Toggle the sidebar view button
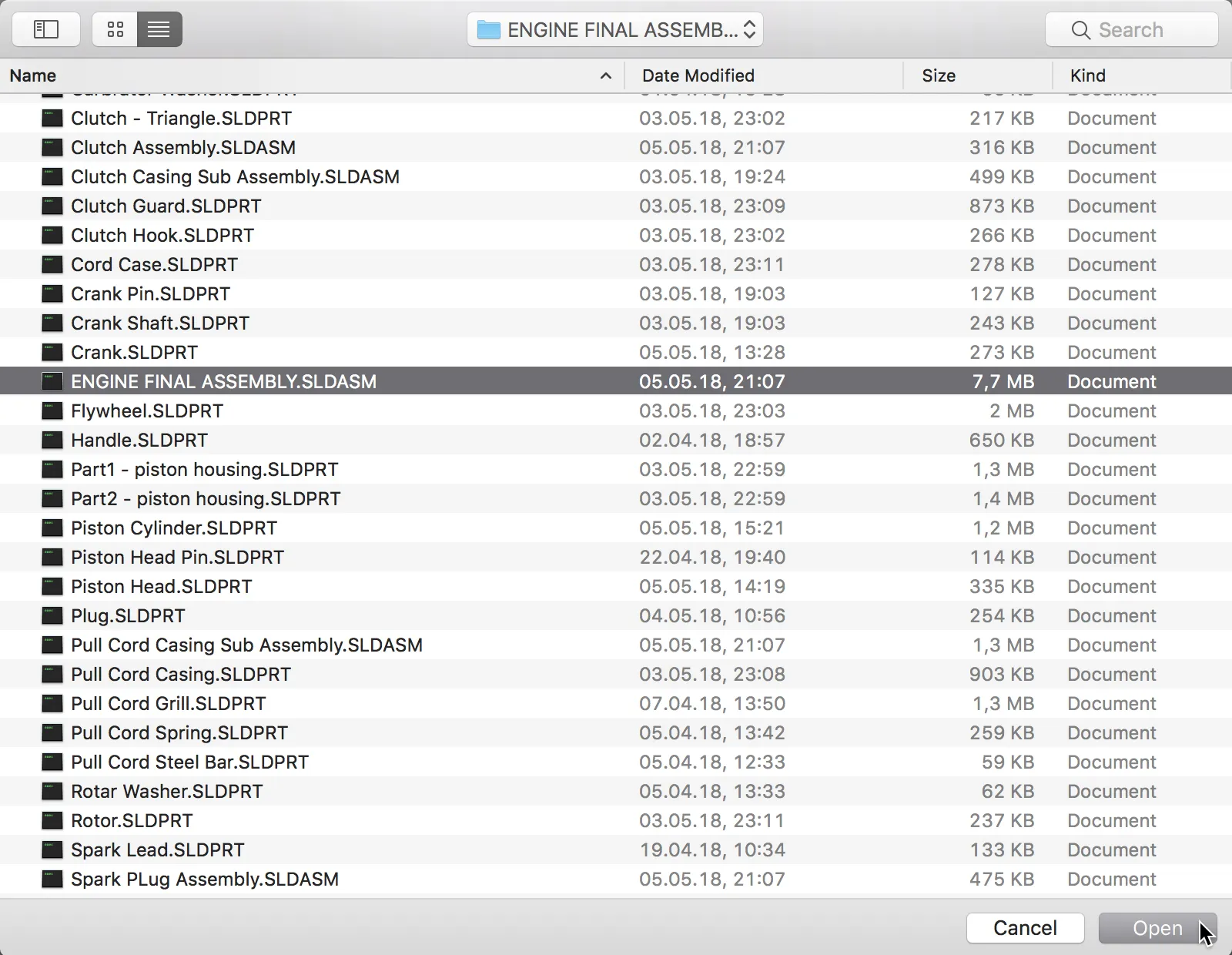This screenshot has height=955, width=1232. (x=46, y=29)
